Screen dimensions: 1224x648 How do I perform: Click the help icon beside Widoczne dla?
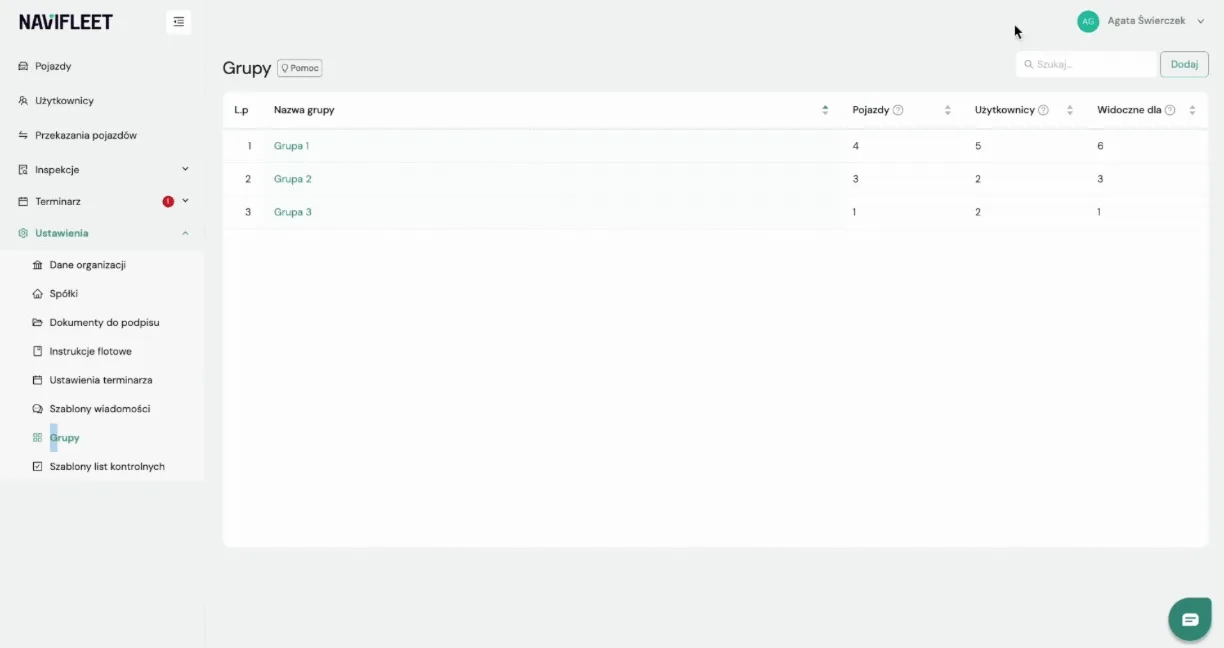pos(1170,110)
